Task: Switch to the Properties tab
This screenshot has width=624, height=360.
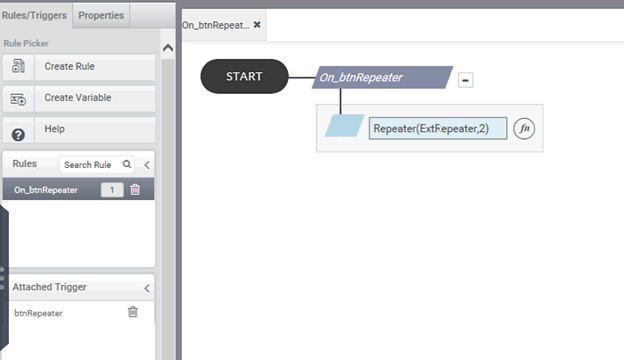Action: tap(101, 15)
